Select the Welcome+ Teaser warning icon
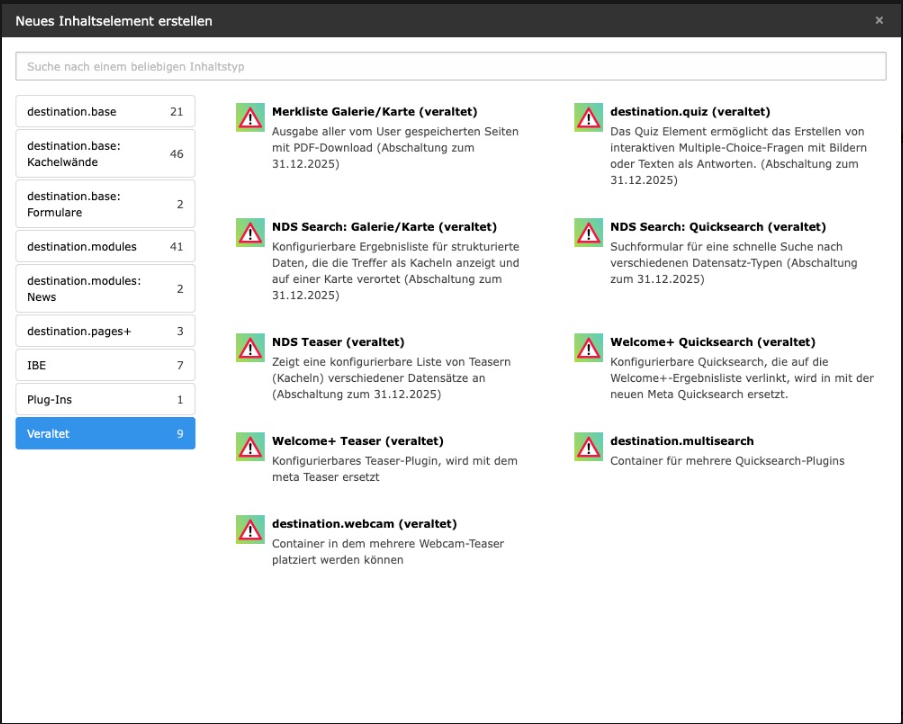 click(249, 446)
